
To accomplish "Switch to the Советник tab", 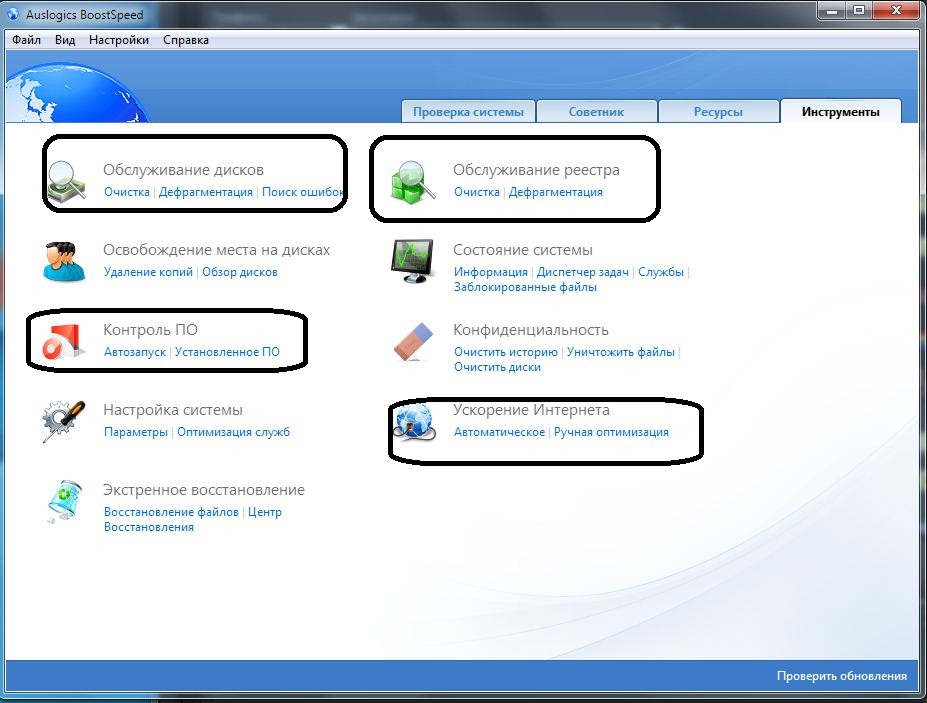I will click(x=597, y=112).
